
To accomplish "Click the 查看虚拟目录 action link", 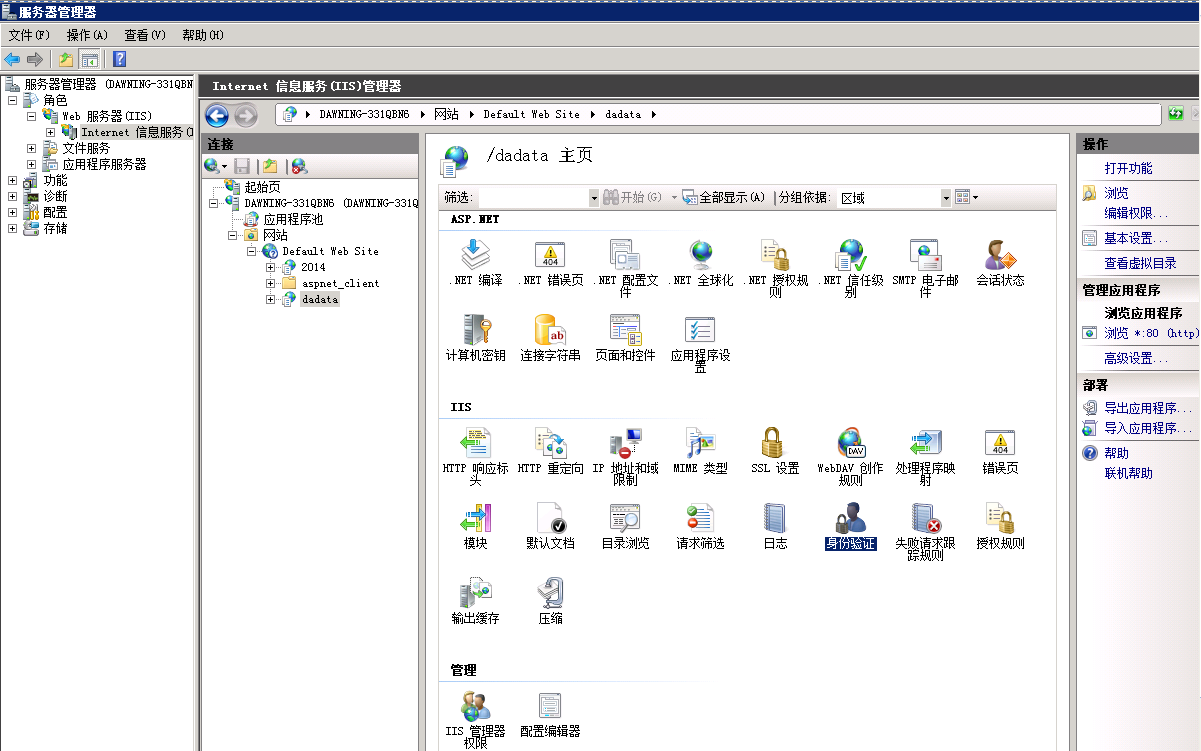I will click(x=1140, y=263).
